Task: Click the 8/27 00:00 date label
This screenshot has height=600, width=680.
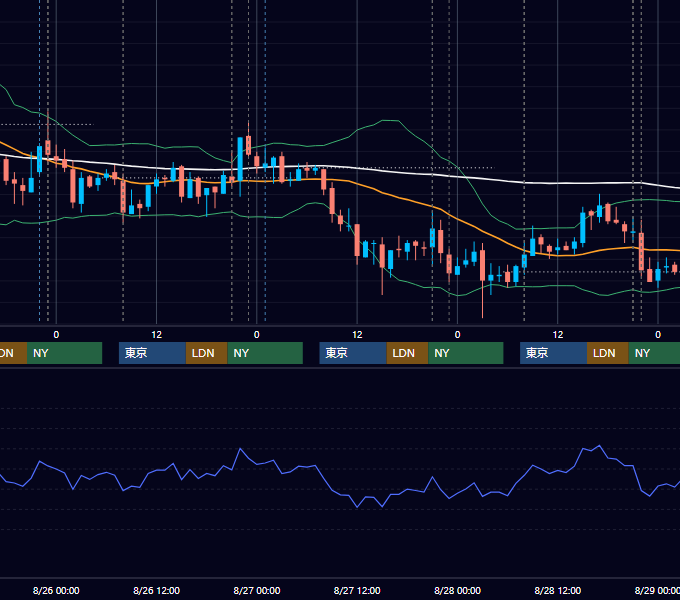Action: (x=257, y=590)
